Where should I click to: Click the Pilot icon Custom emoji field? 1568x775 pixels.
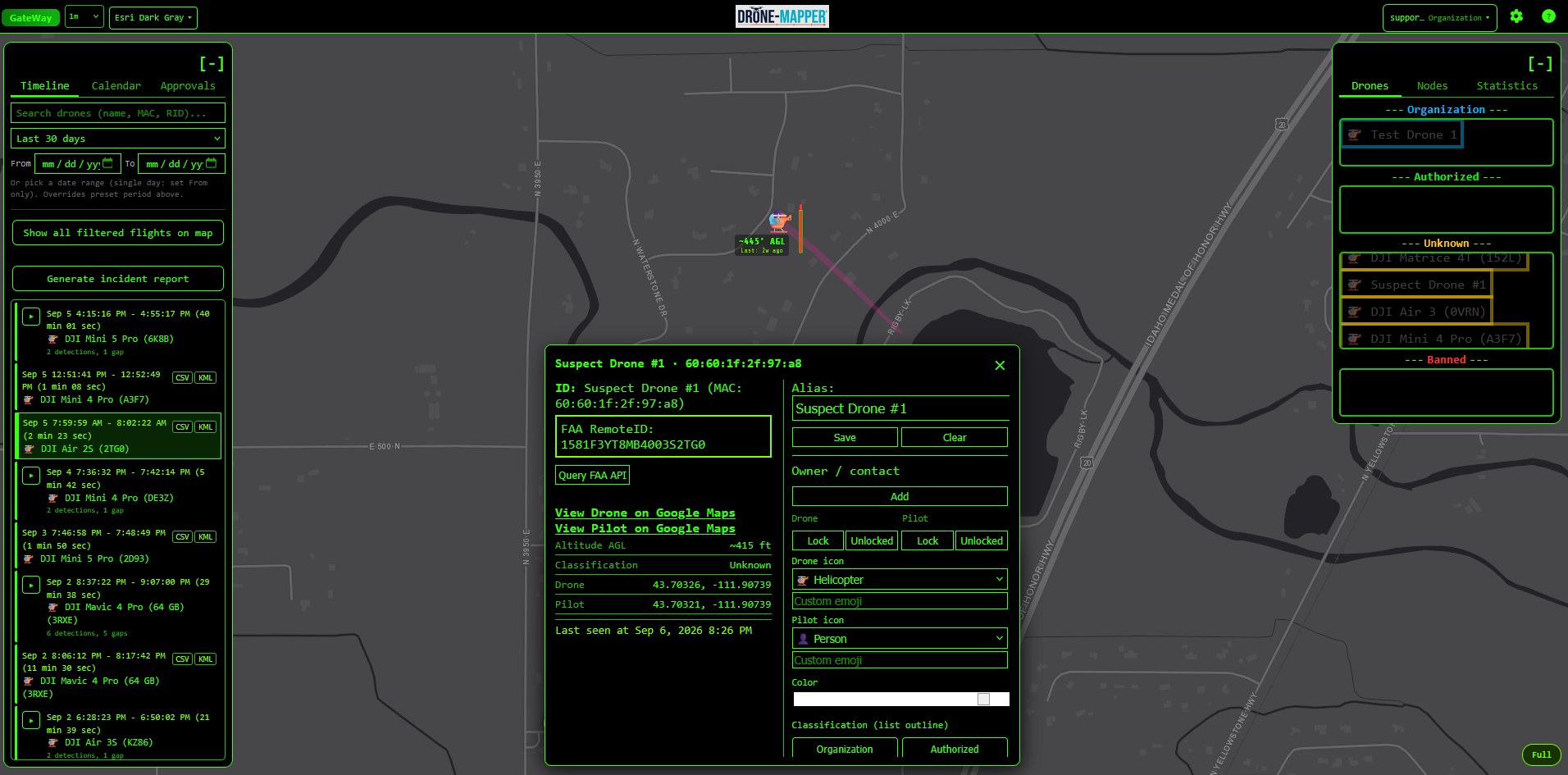click(900, 660)
